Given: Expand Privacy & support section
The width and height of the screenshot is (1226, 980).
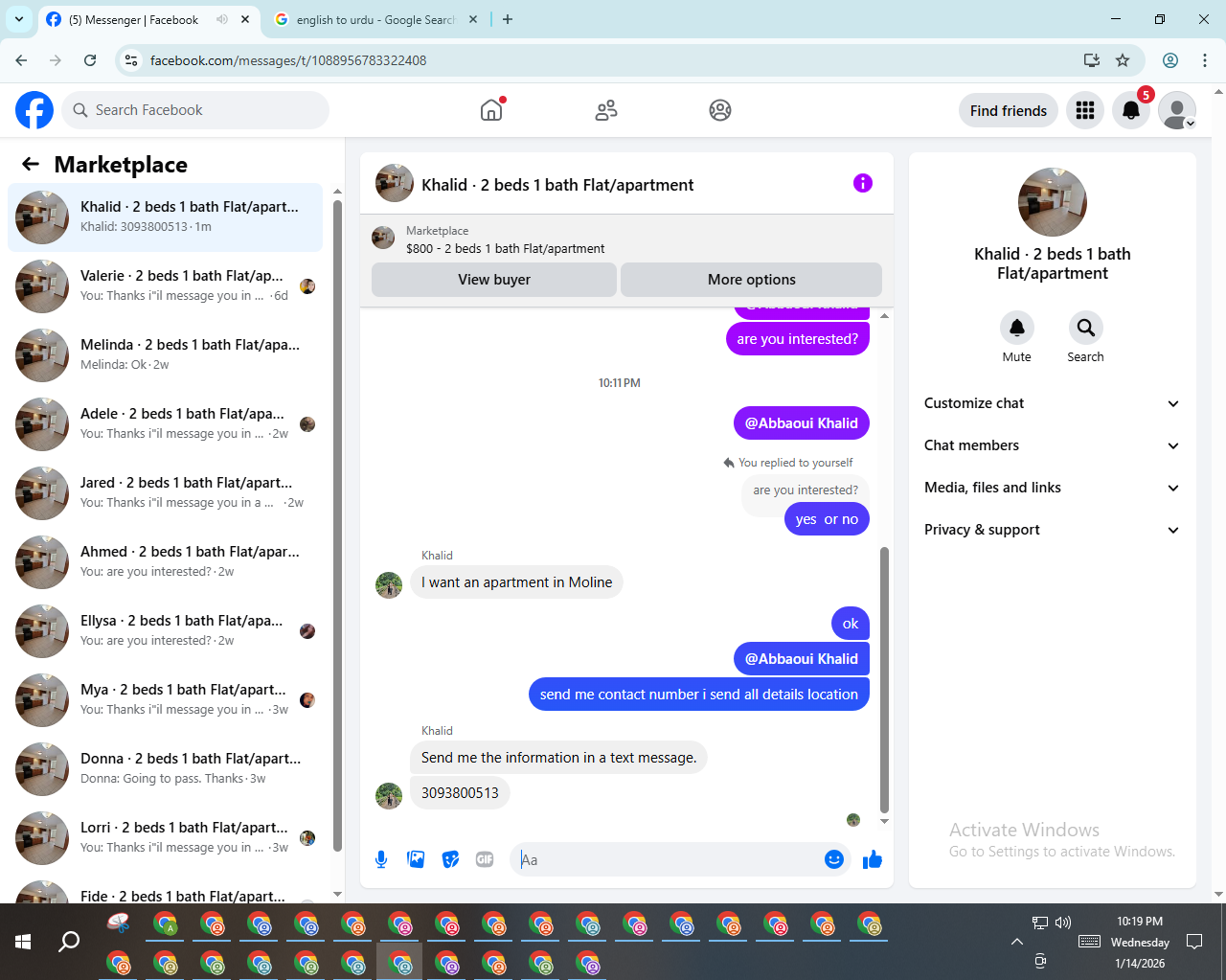Looking at the screenshot, I should 1052,530.
